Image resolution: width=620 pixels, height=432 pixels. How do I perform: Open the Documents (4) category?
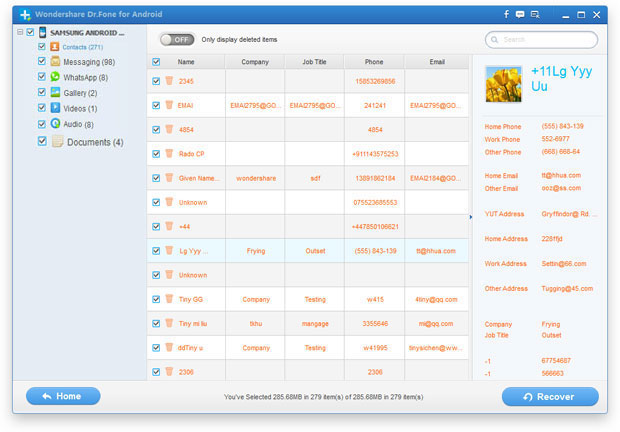(x=95, y=142)
